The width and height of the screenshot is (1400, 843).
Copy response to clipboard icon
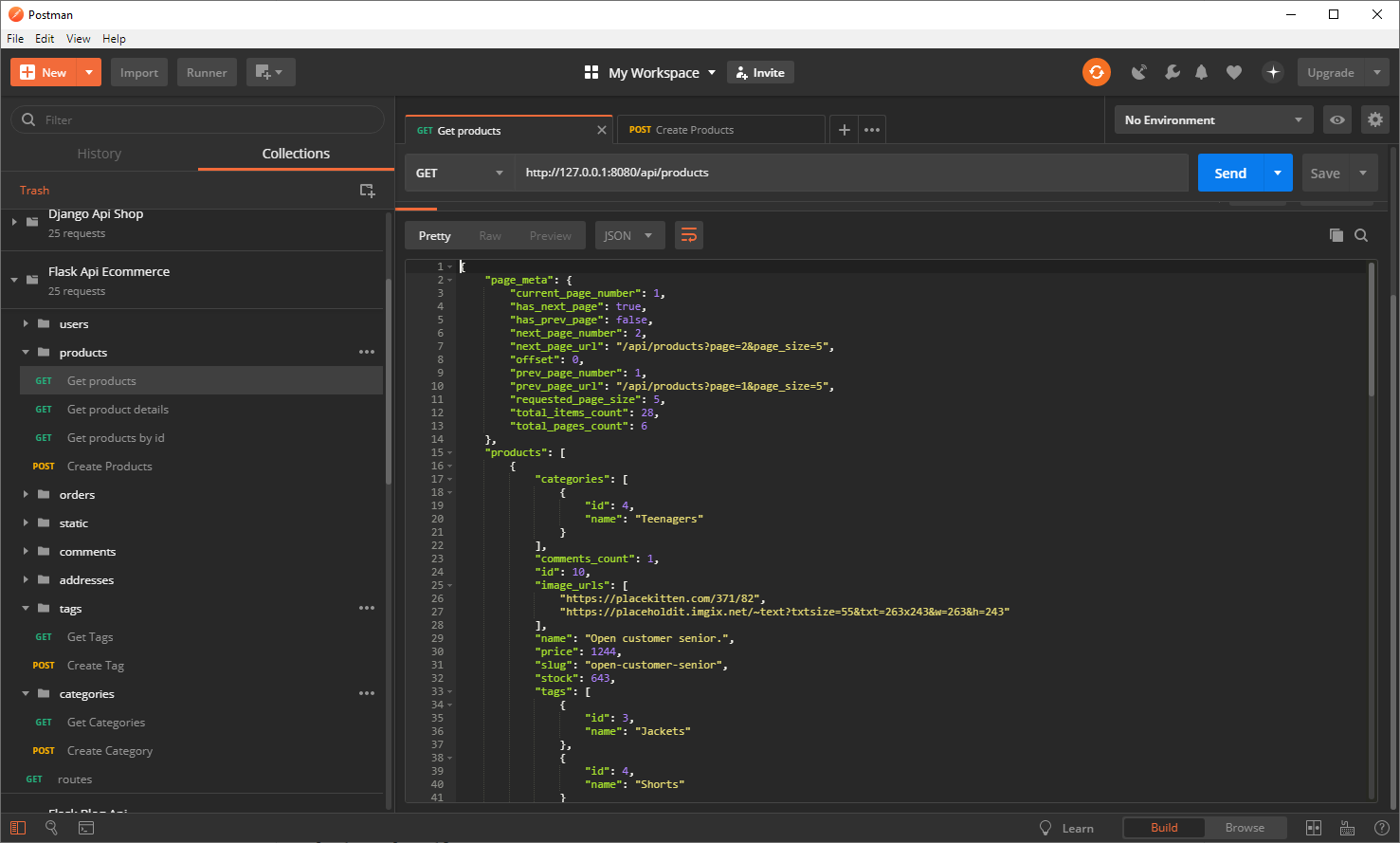tap(1336, 235)
